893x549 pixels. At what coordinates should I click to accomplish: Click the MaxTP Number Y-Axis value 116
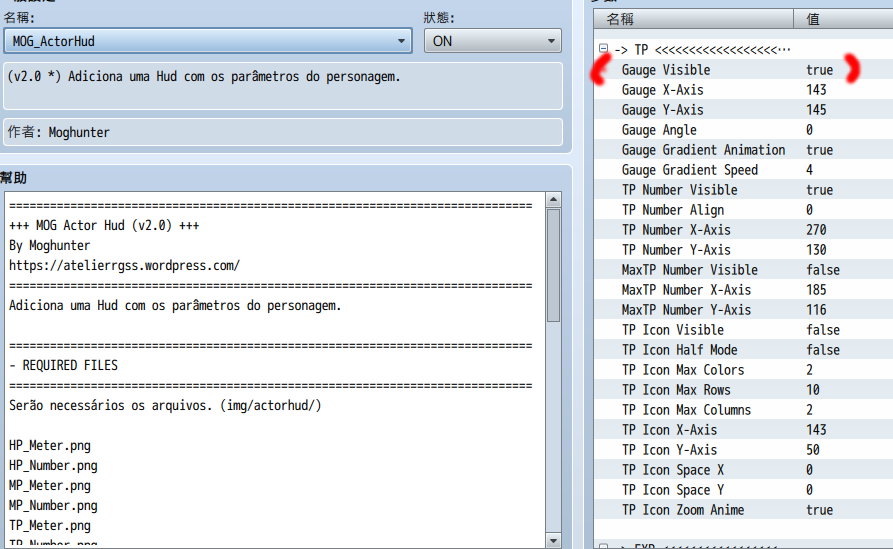pyautogui.click(x=816, y=310)
